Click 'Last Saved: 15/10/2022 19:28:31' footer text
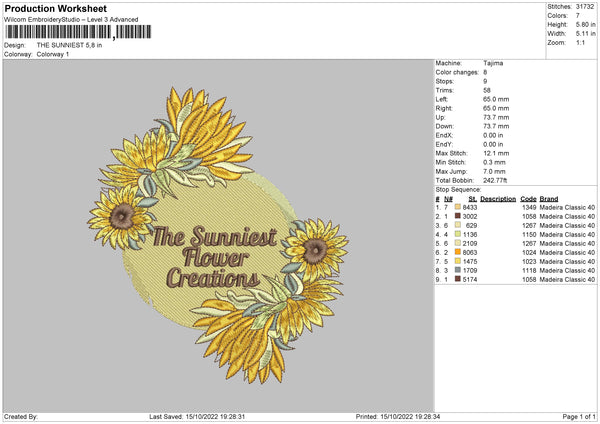 [197, 416]
